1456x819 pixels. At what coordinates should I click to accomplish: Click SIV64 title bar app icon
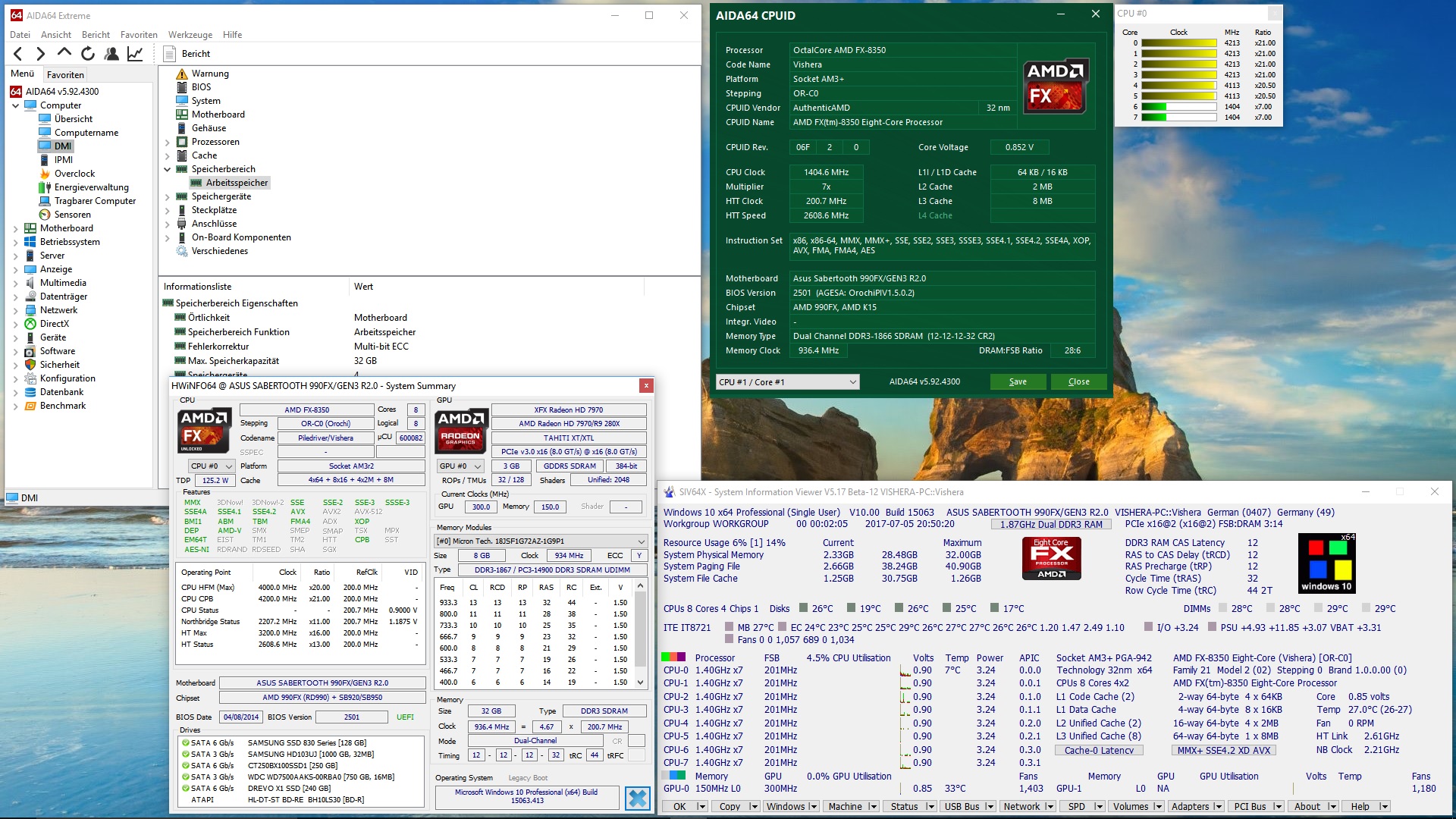669,492
